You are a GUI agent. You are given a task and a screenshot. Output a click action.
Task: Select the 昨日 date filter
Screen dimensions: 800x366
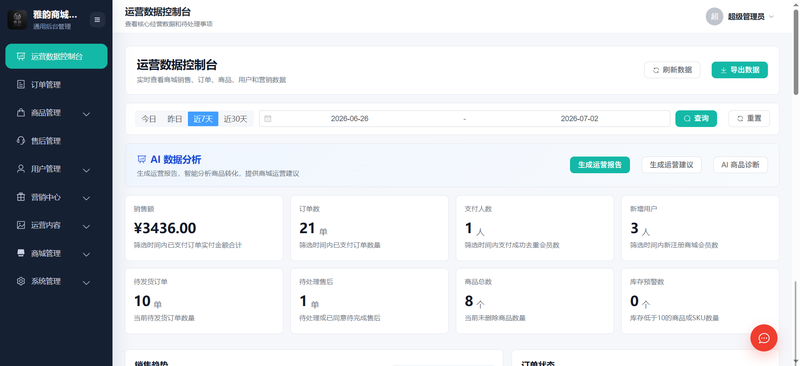click(x=175, y=118)
